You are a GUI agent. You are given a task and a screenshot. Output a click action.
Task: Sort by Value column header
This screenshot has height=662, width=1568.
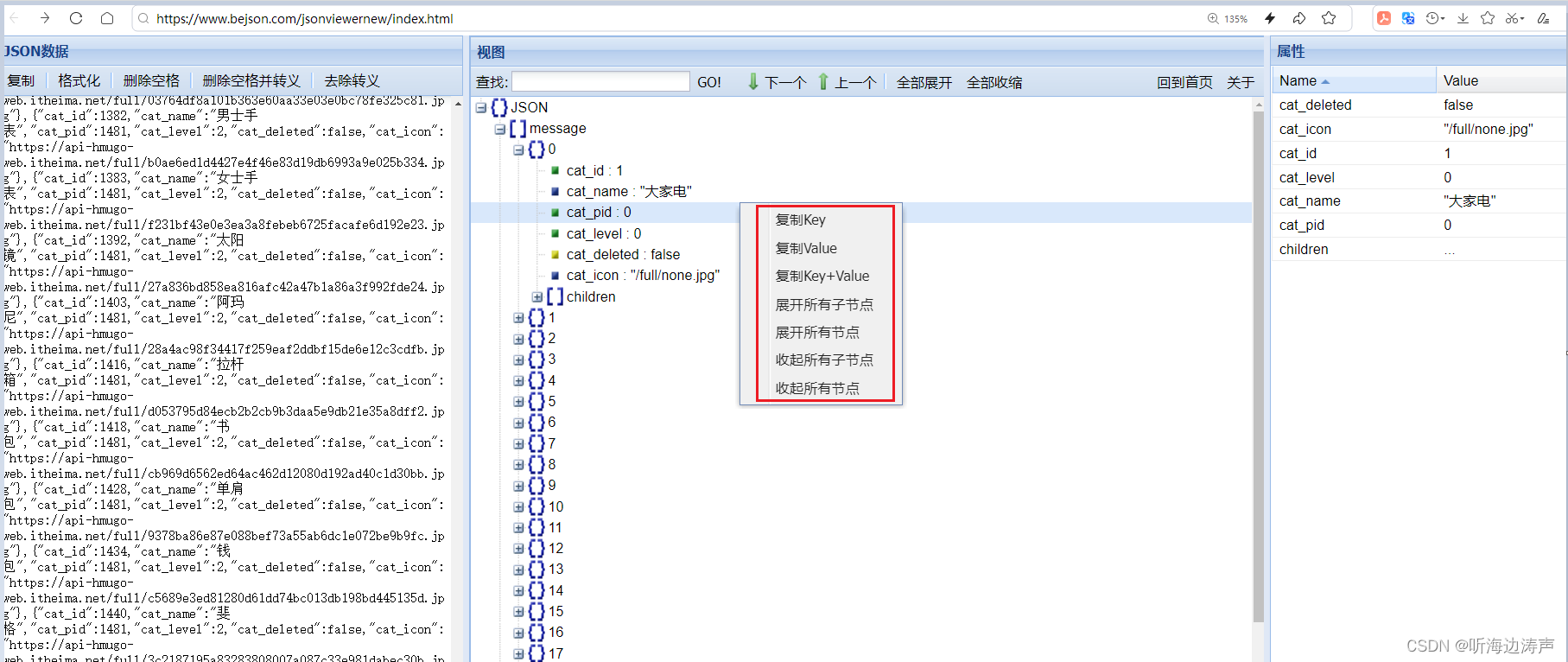[1501, 80]
